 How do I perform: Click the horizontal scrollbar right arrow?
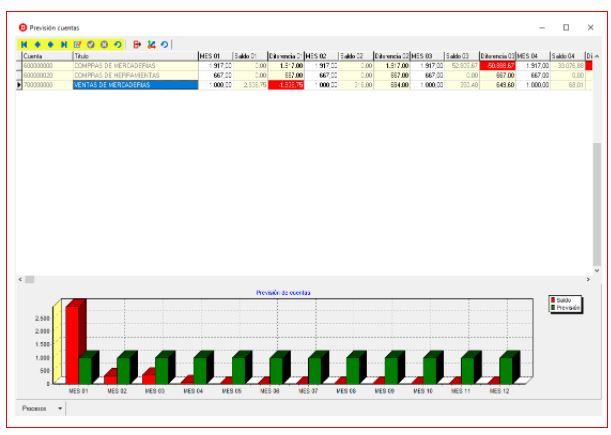pyautogui.click(x=588, y=279)
